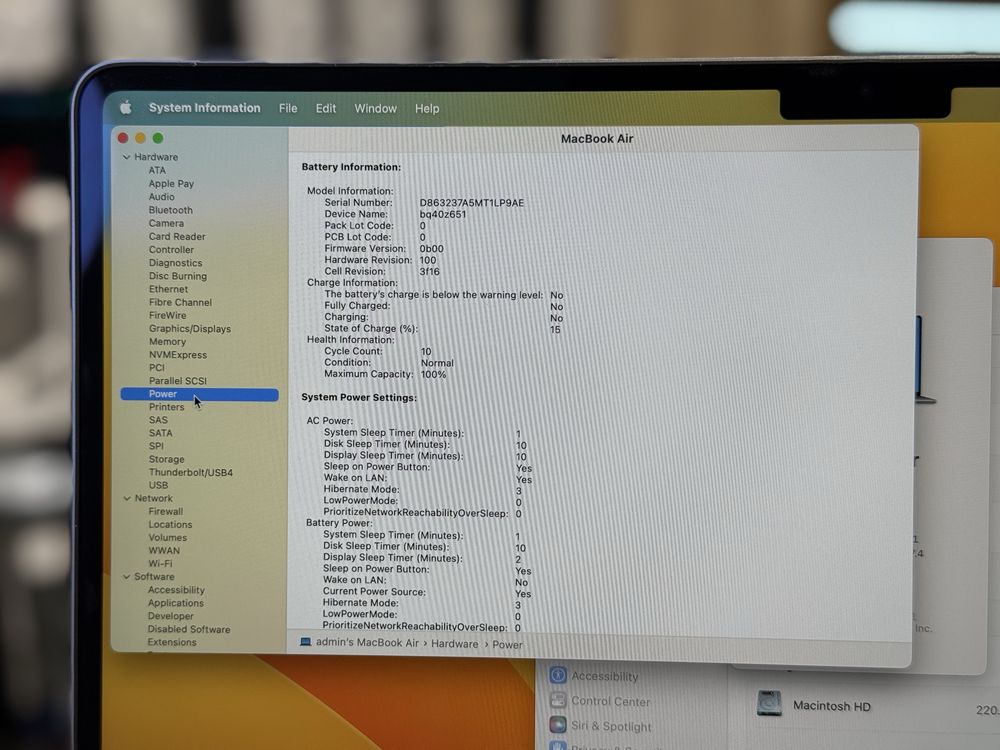The height and width of the screenshot is (750, 1000).
Task: Select WWAN under Network
Action: click(164, 550)
